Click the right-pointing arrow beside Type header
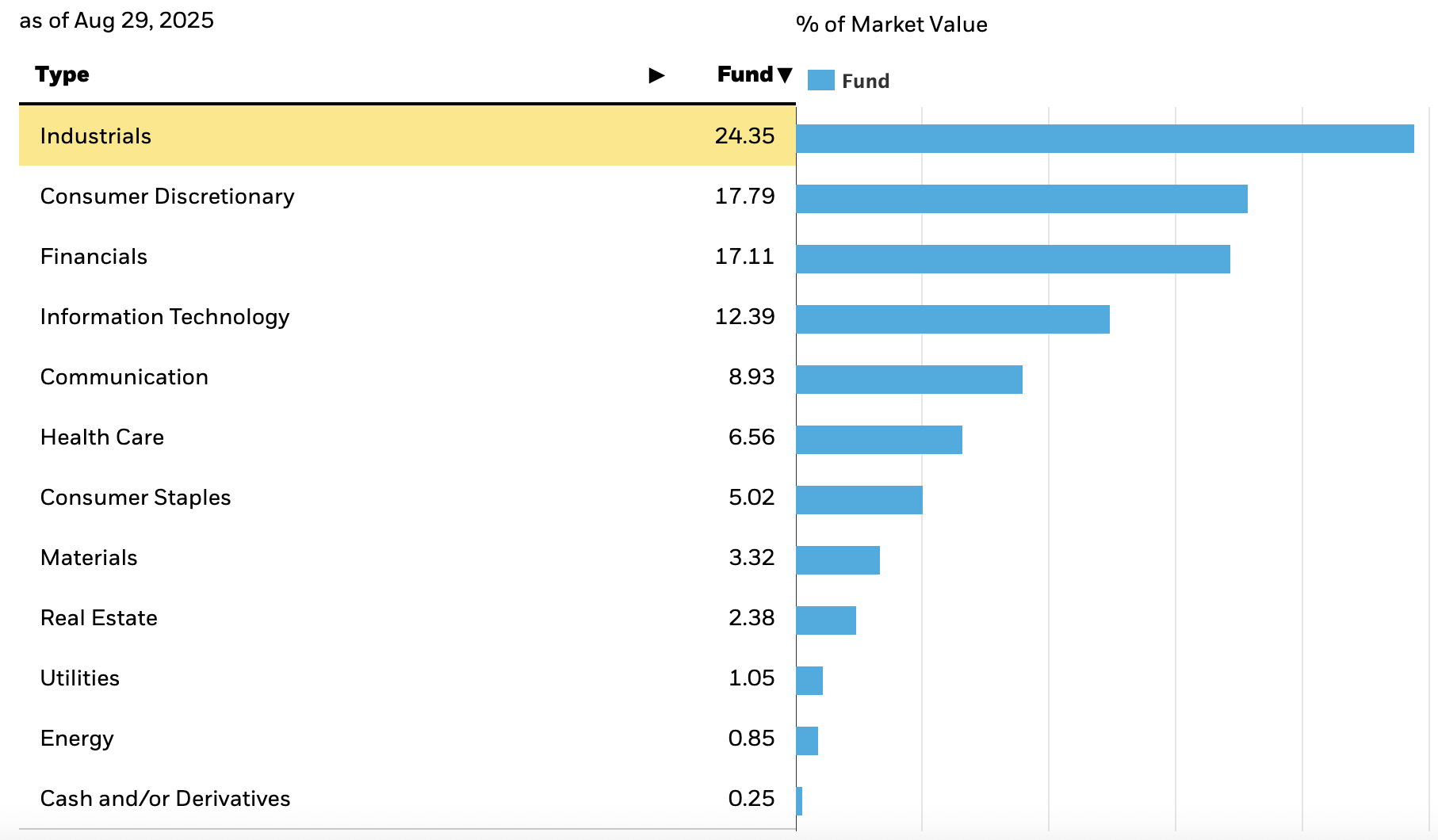 [x=656, y=75]
